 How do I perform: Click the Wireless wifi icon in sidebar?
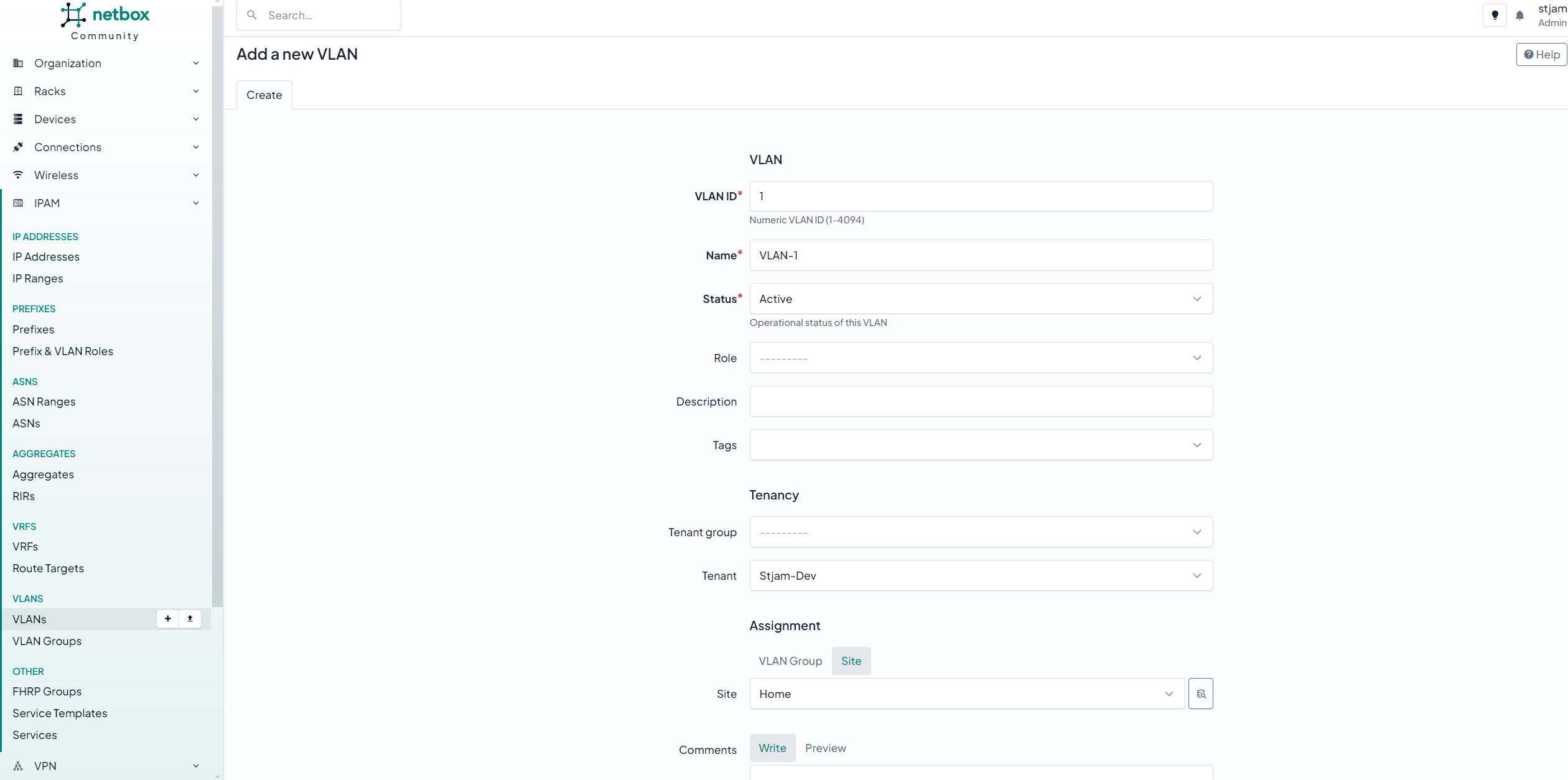click(x=18, y=175)
